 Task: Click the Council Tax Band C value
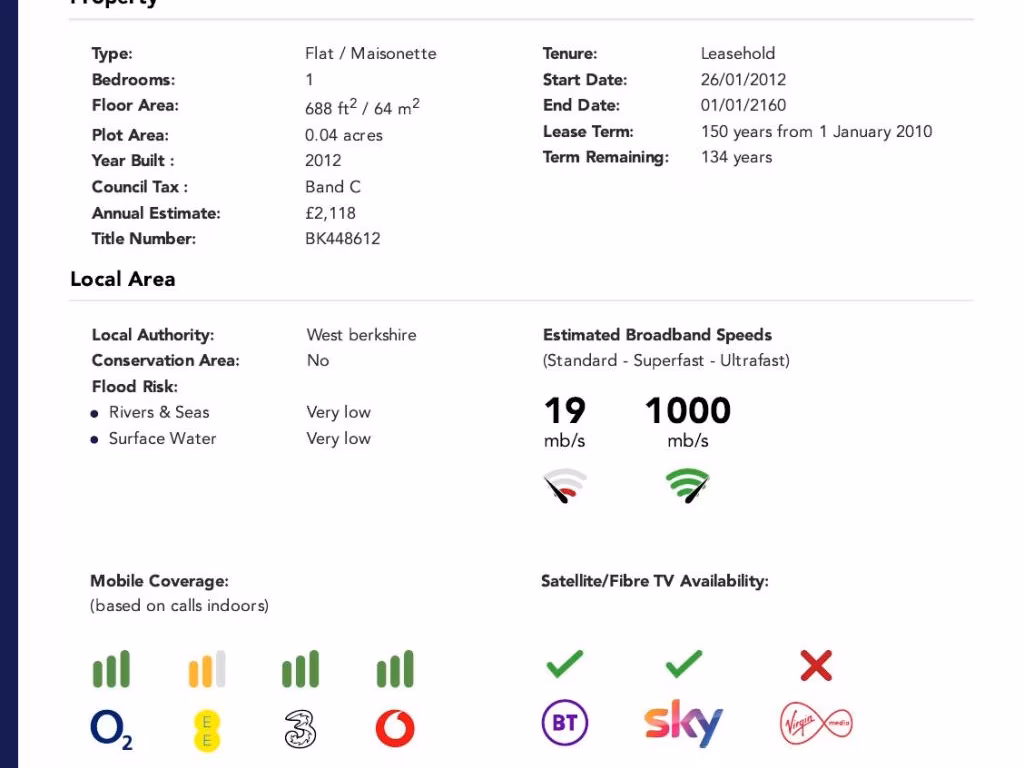(333, 187)
